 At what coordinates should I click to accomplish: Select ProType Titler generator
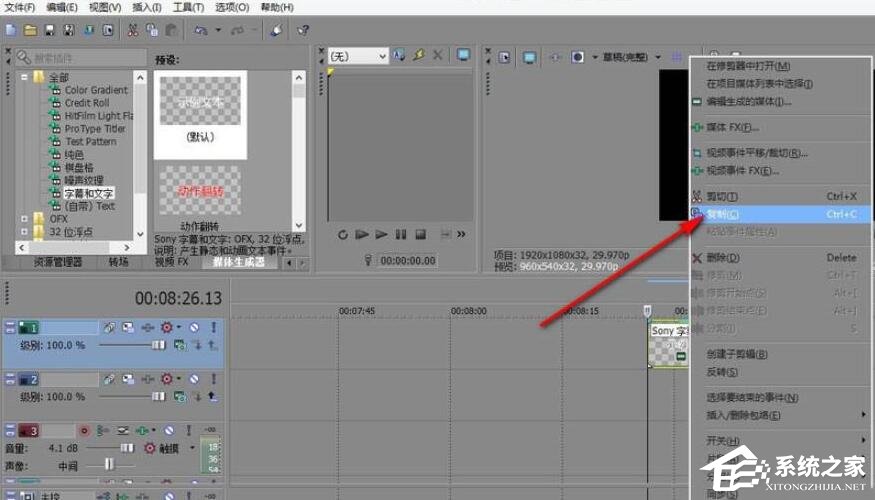tap(95, 128)
